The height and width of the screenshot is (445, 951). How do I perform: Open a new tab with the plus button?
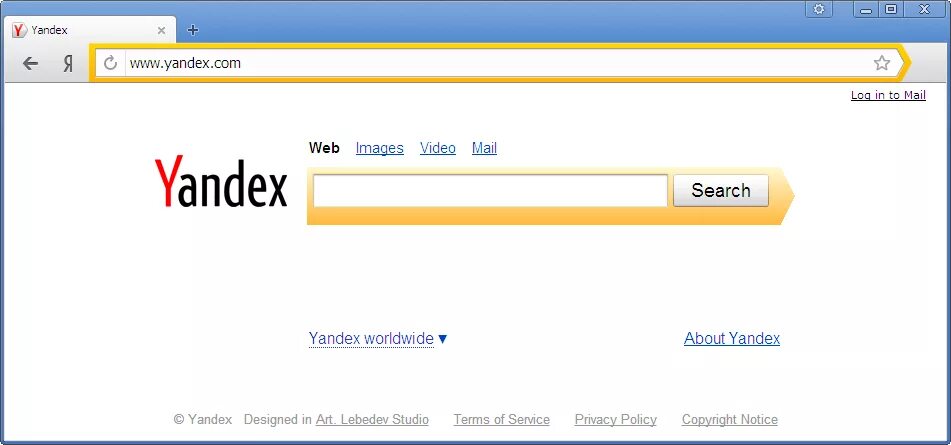tap(193, 30)
